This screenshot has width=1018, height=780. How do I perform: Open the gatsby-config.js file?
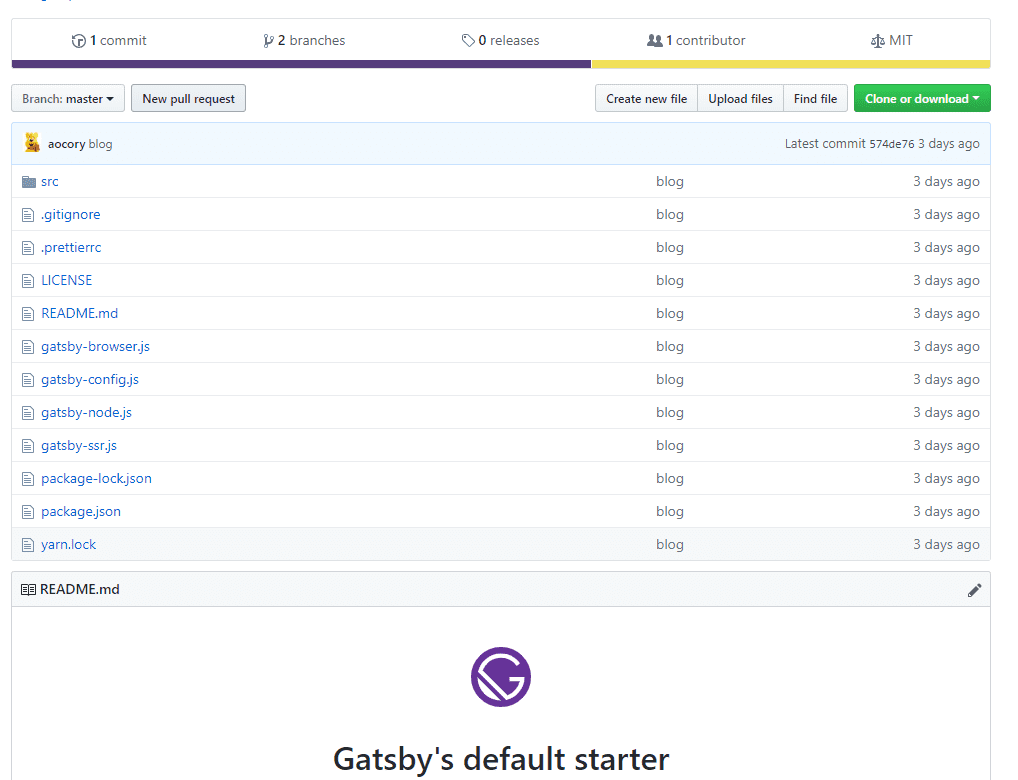click(x=90, y=380)
